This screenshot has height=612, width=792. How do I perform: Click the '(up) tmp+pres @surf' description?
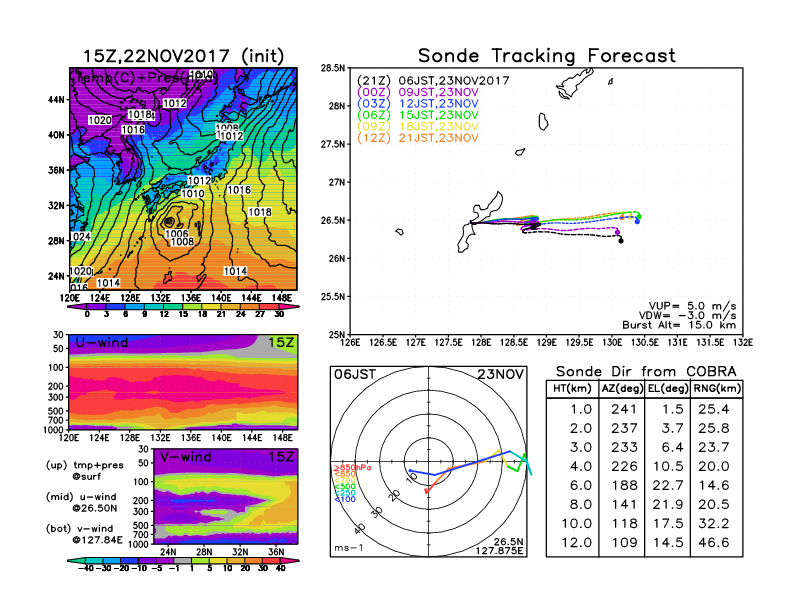(85, 471)
